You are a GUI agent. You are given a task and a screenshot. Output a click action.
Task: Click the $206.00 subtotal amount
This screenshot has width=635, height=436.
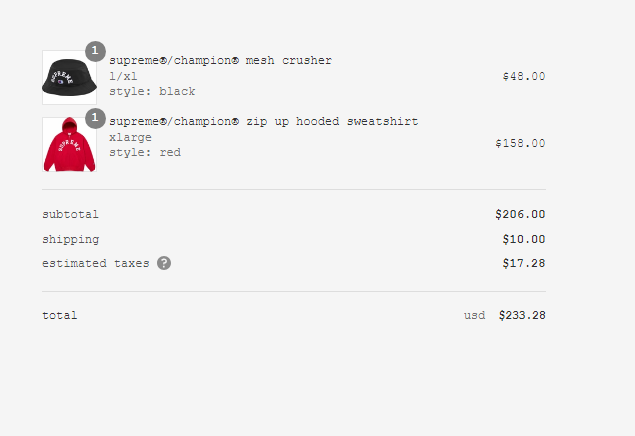(x=520, y=214)
